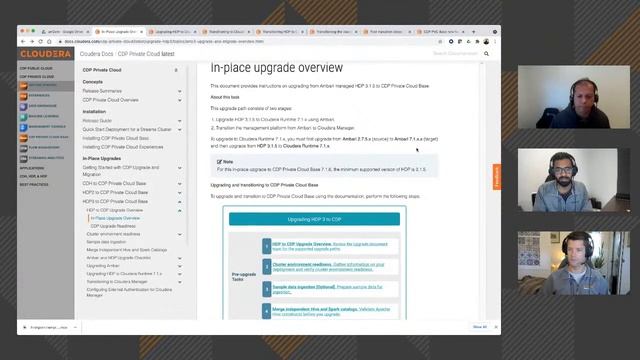Switch to the last tab CDP PvC Base

click(x=441, y=31)
